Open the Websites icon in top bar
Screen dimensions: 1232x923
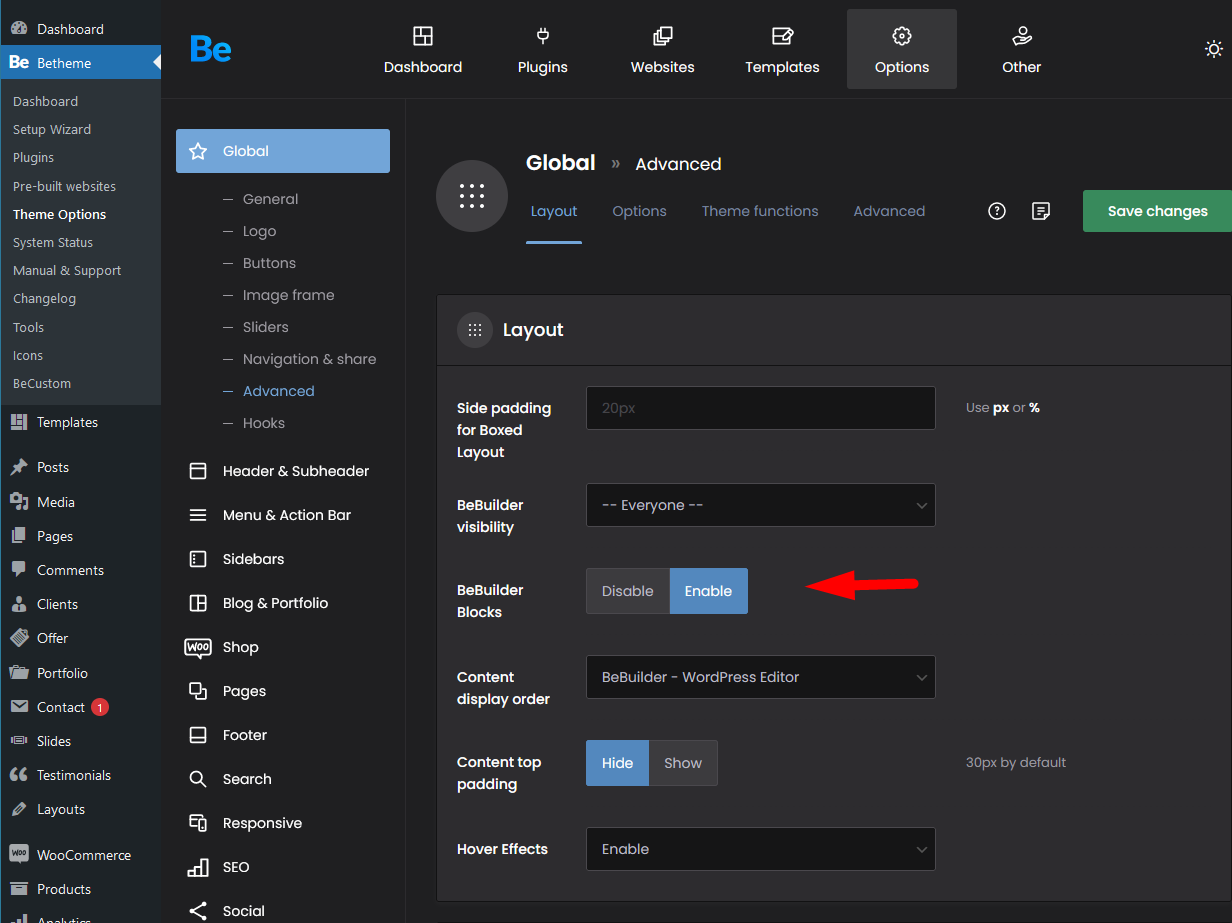tap(662, 37)
